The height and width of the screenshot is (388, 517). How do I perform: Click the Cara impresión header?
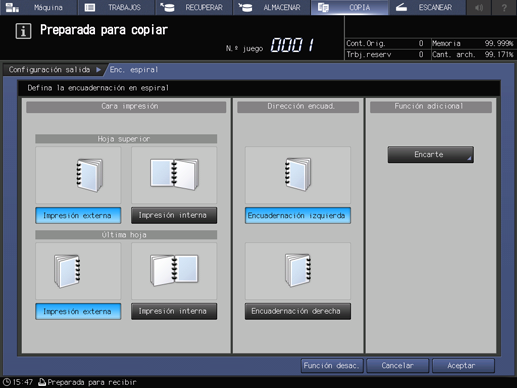(126, 107)
